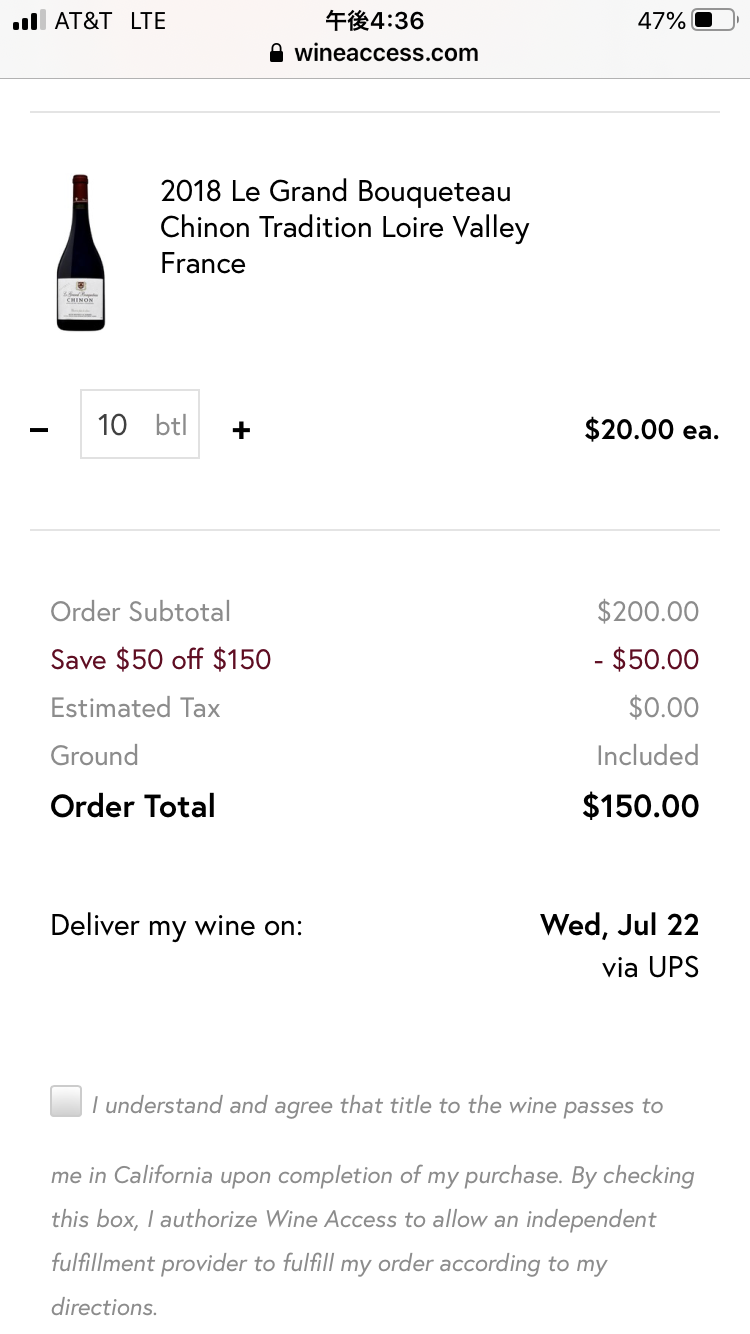Viewport: 750px width, 1334px height.
Task: Increase bottle quantity with plus icon
Action: click(241, 430)
